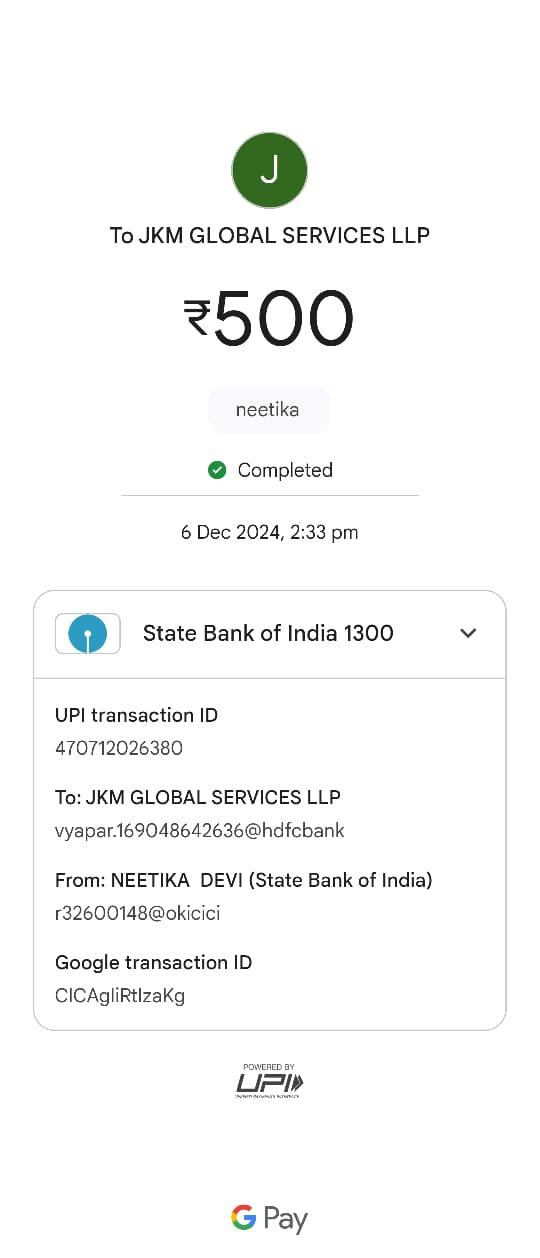Tap the To JKM GLOBAL SERVICES LLP heading
The height and width of the screenshot is (1258, 540).
[x=269, y=236]
